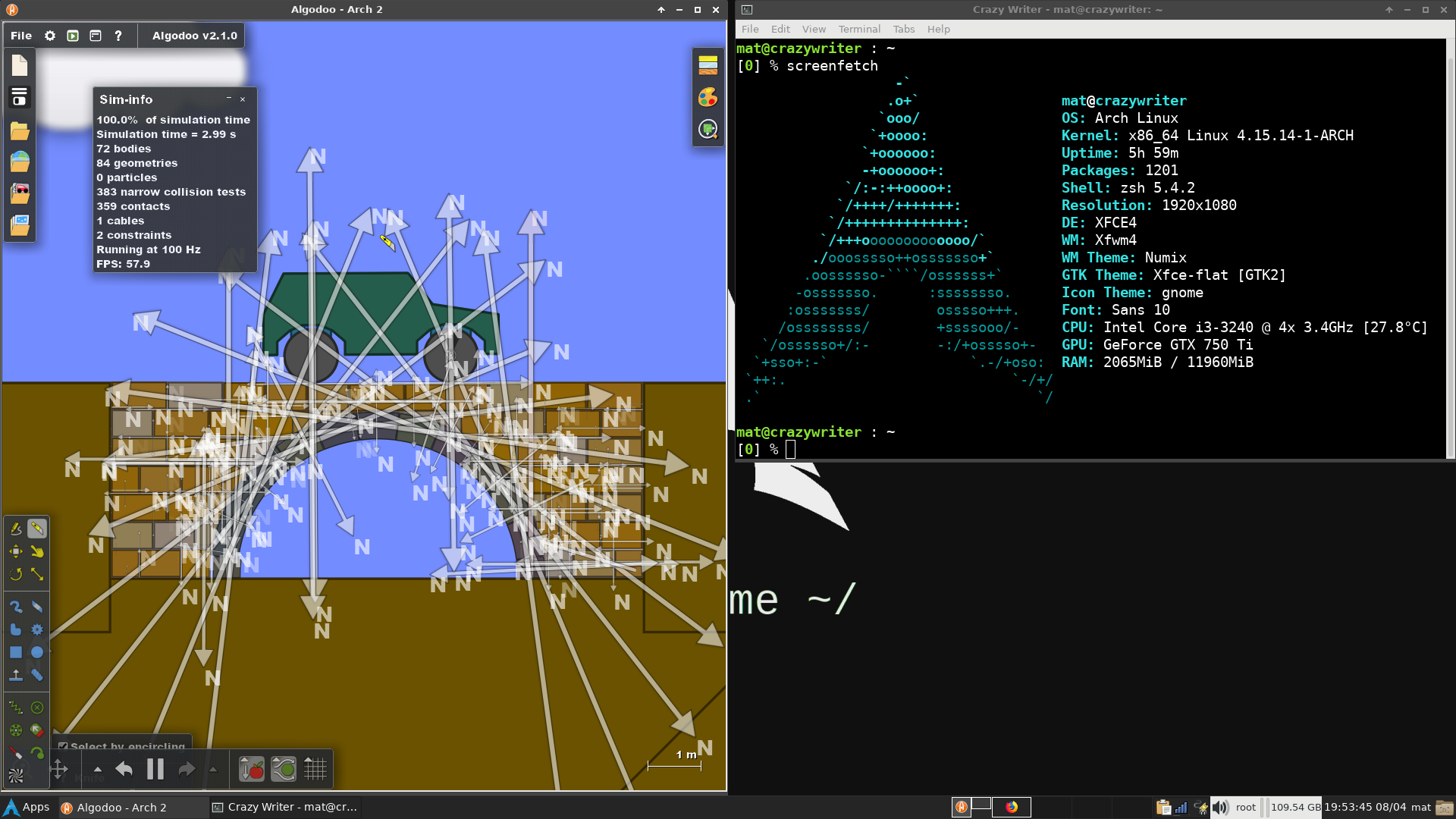Expand undo history arrow beside undo
Image resolution: width=1456 pixels, height=819 pixels.
(x=97, y=770)
